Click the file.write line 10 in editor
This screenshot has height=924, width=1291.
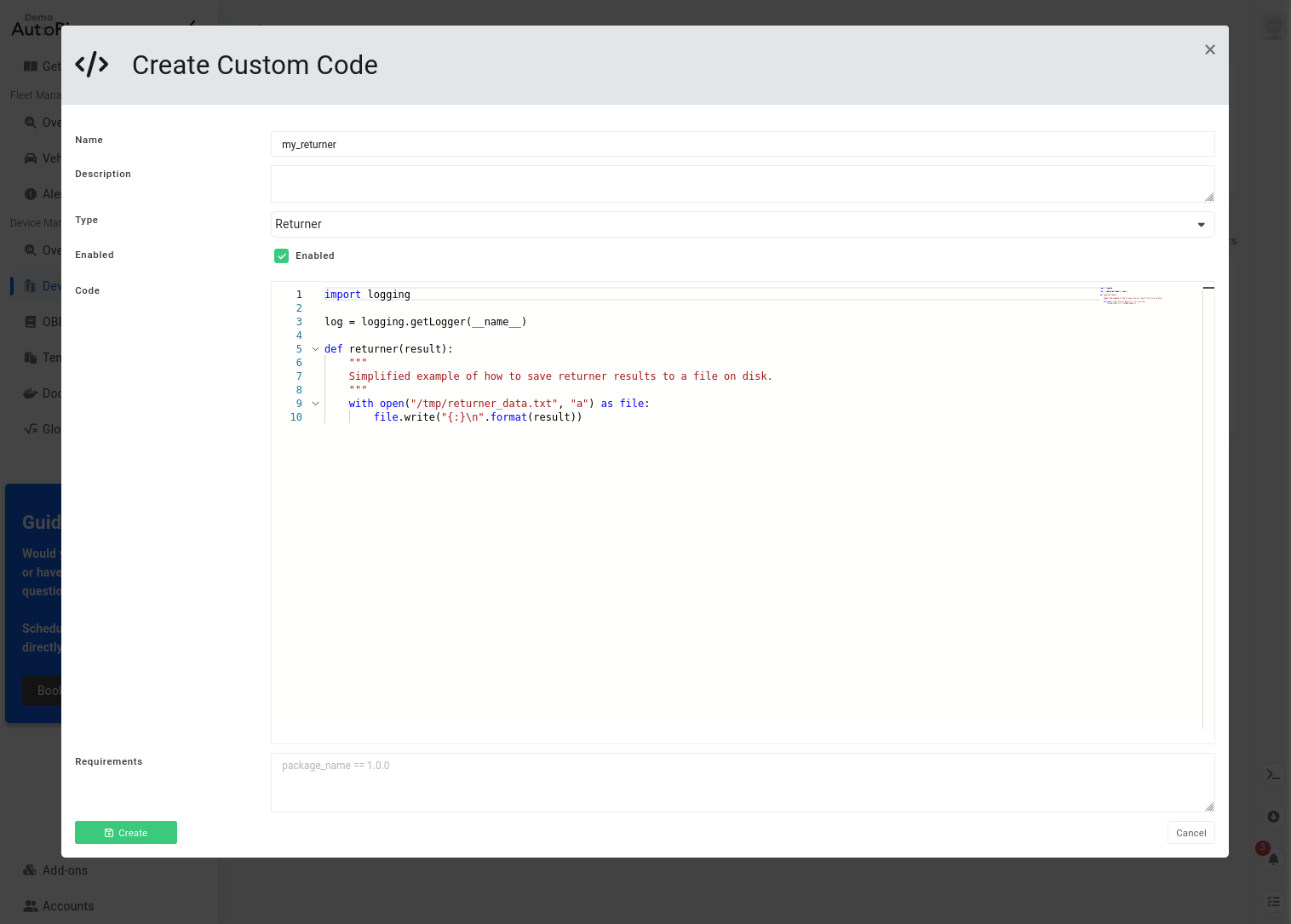point(478,417)
